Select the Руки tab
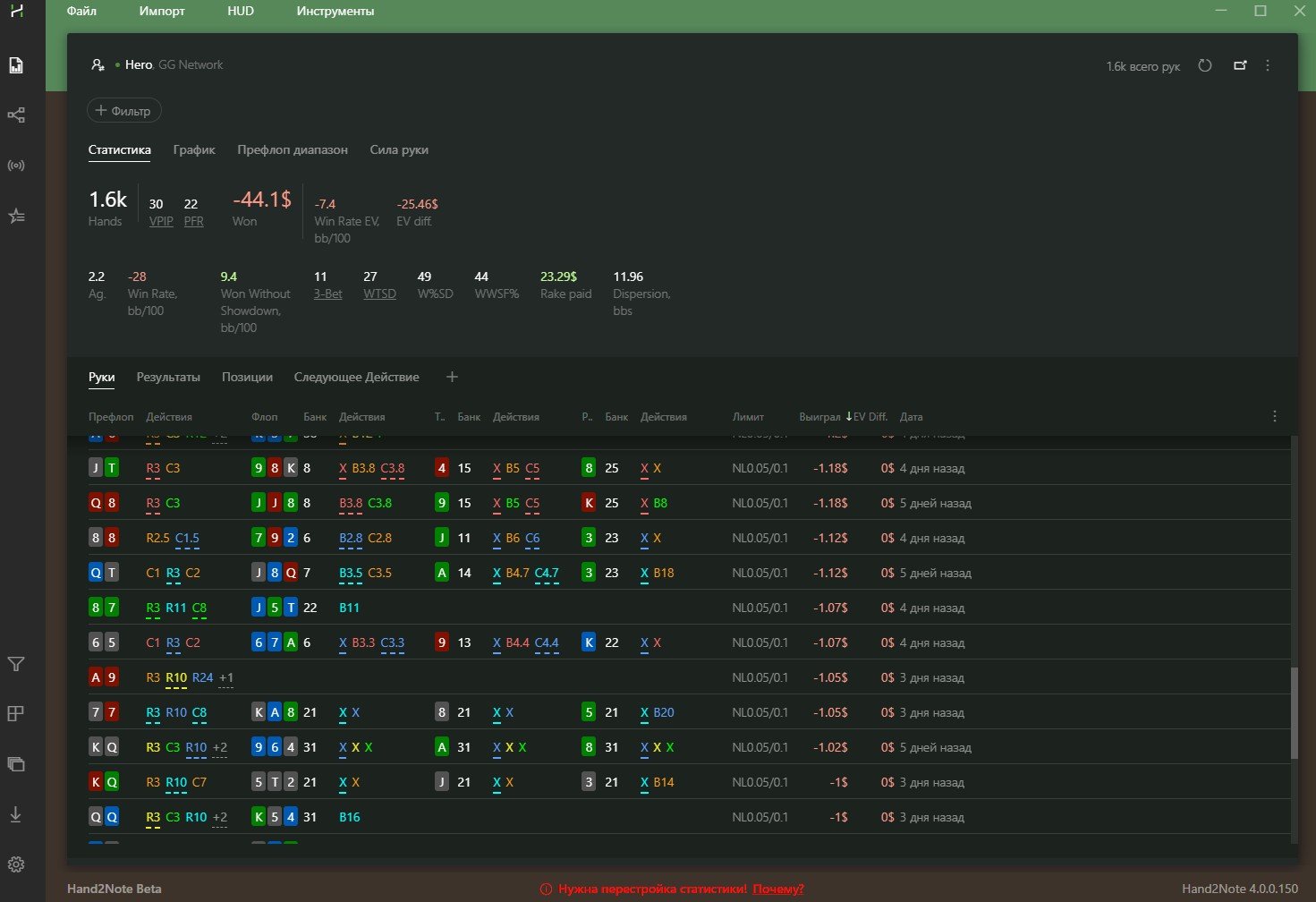The width and height of the screenshot is (1316, 902). pos(101,377)
